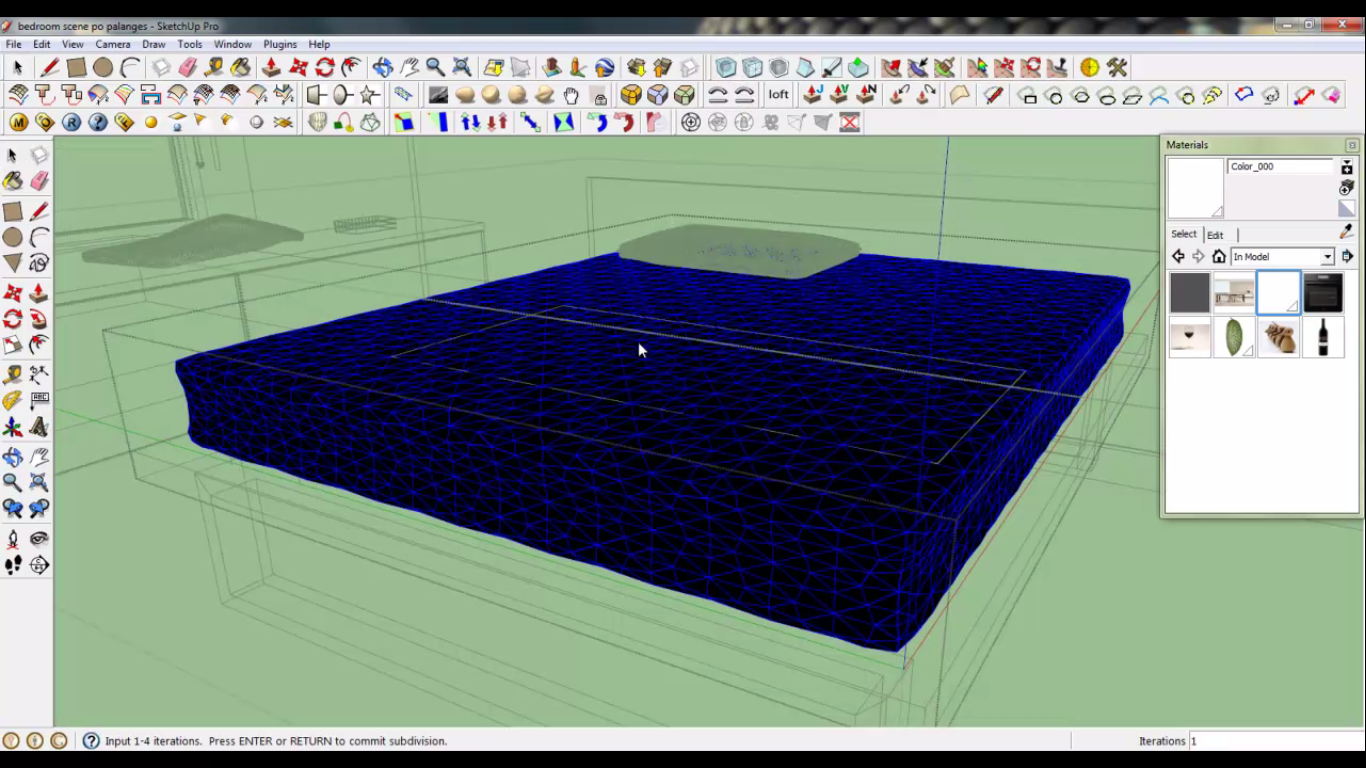Switch to the Edit tab in Materials
Screen dimensions: 1366x768
[x=1215, y=235]
